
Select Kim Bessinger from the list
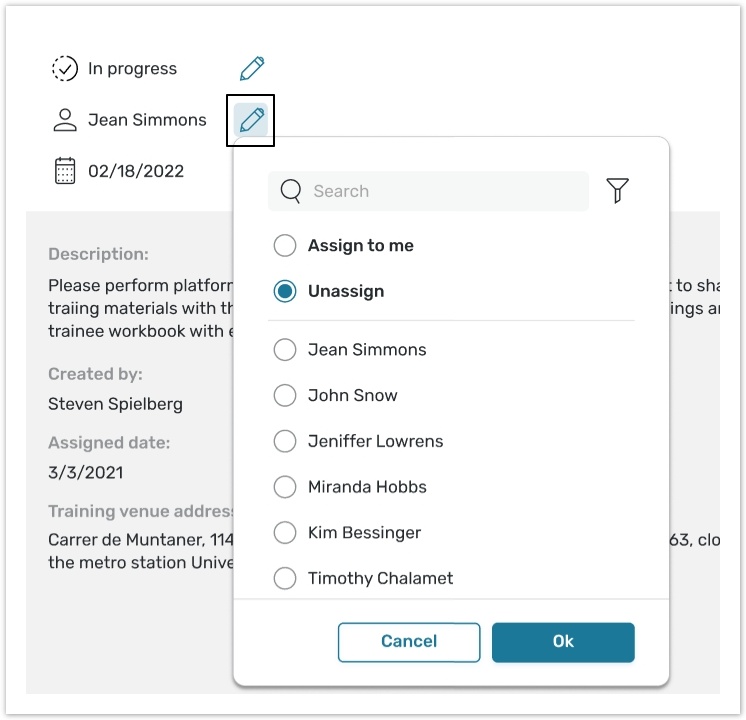285,533
